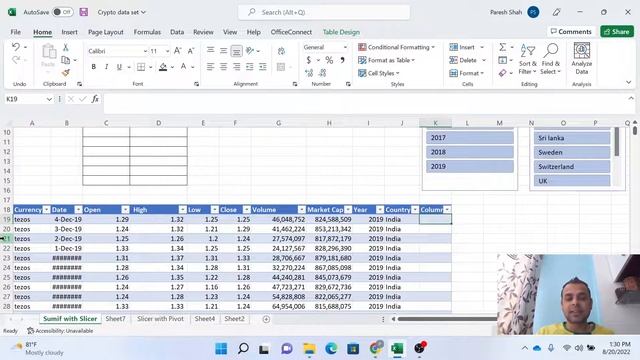This screenshot has width=640, height=360.
Task: Click the Save icon in title bar
Action: (x=84, y=12)
